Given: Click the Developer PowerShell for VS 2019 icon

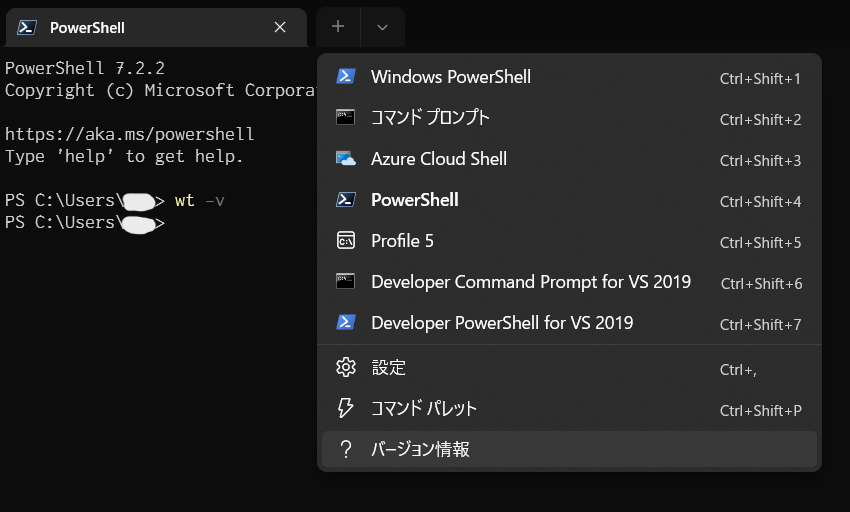Looking at the screenshot, I should (x=346, y=323).
